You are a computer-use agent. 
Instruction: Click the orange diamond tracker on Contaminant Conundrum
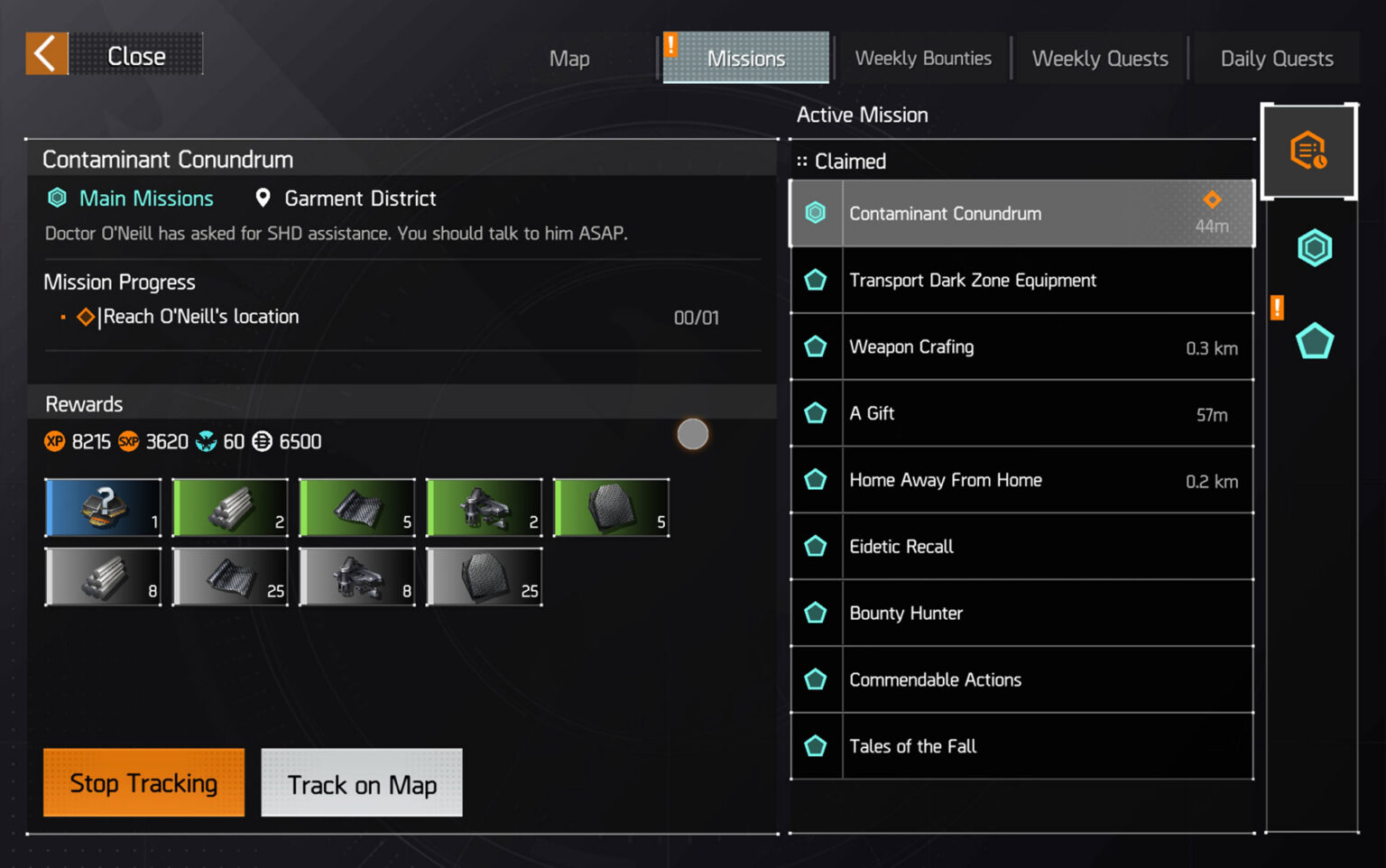coord(1212,200)
